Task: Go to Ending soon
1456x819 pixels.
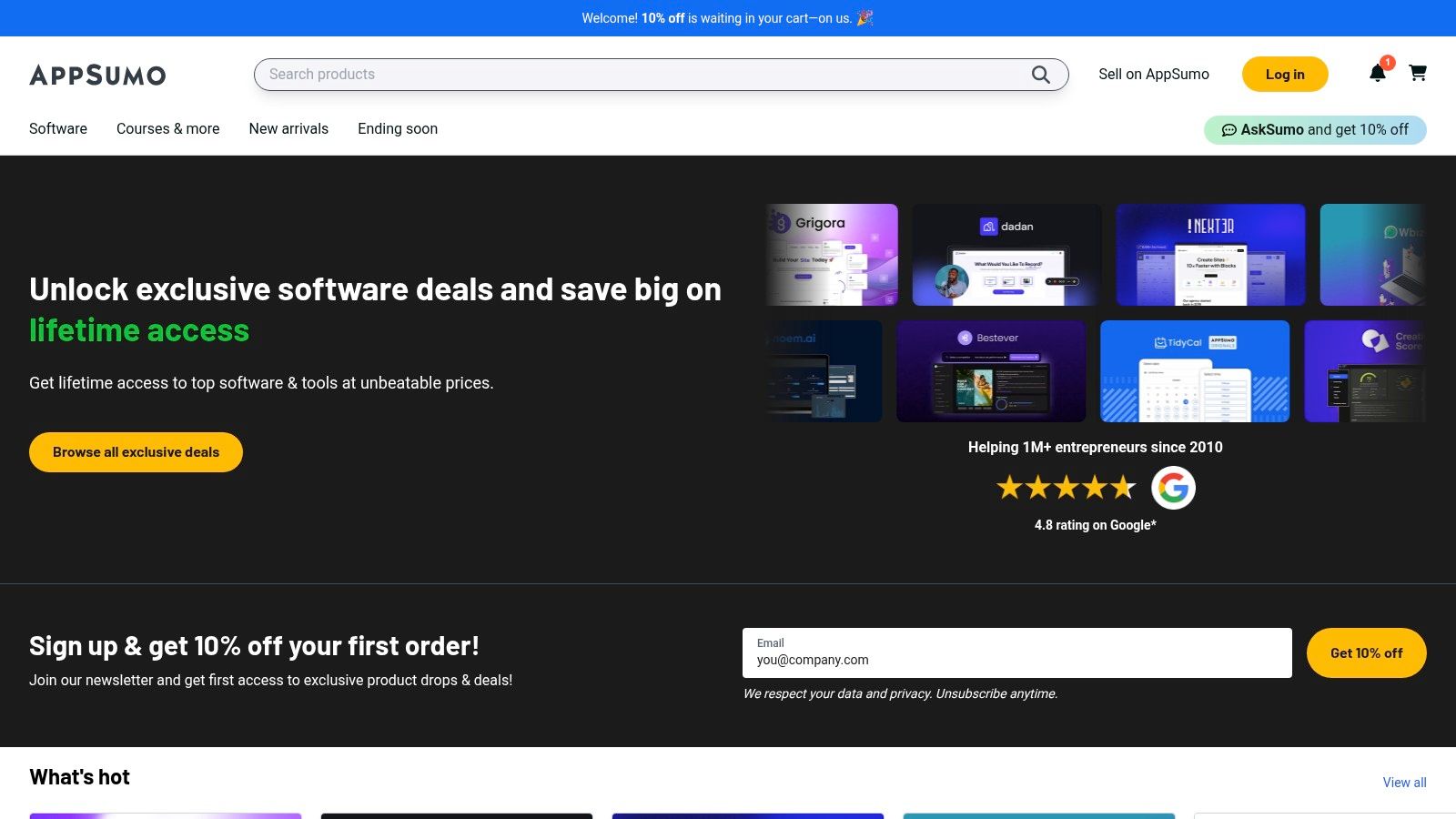Action: (398, 128)
